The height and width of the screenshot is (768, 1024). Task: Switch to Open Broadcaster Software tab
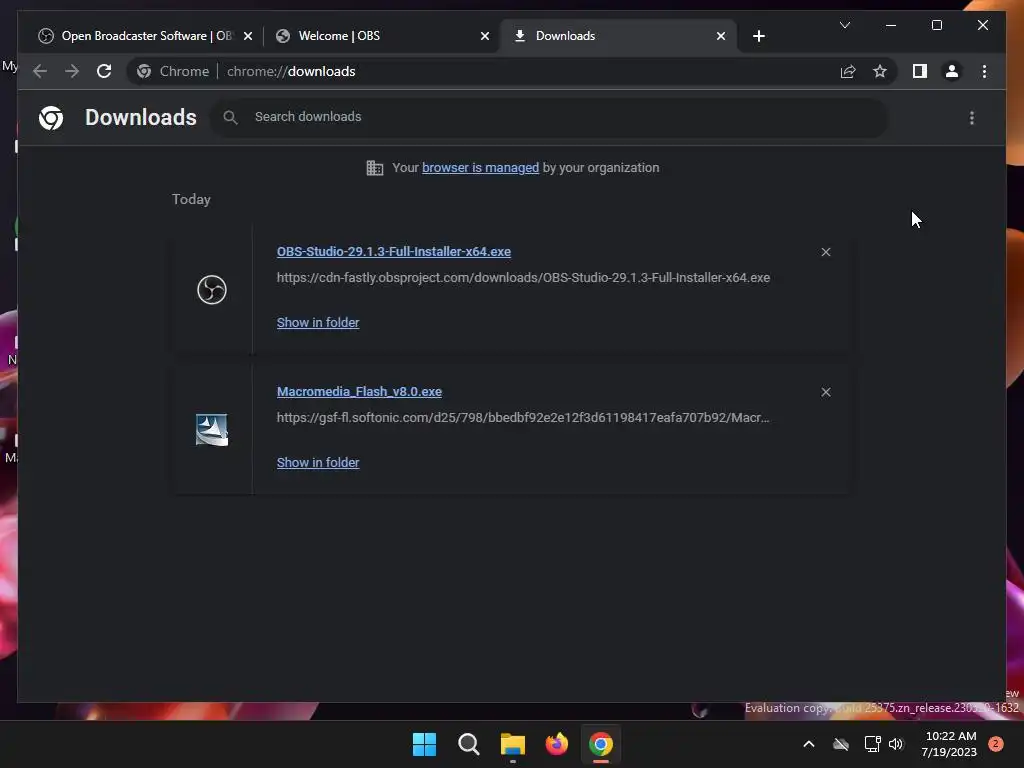146,36
